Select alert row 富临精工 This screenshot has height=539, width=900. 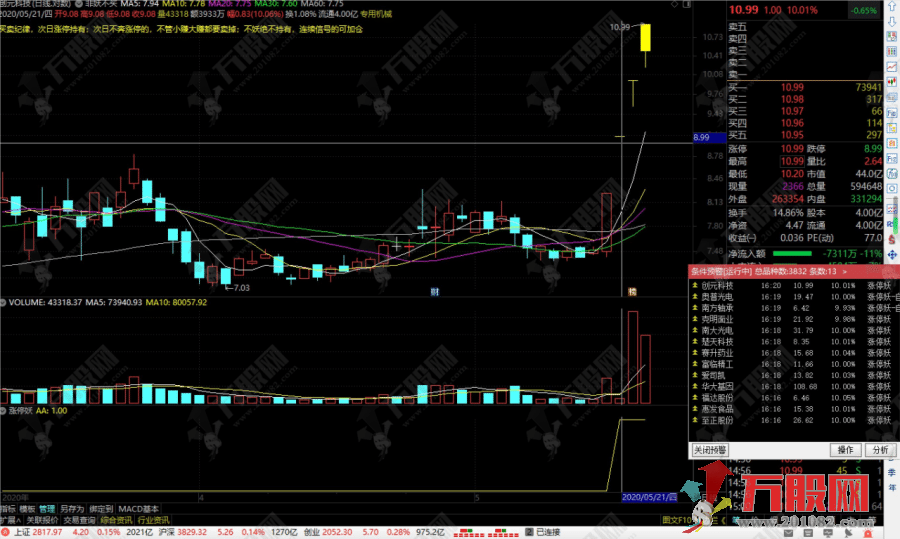pos(794,364)
